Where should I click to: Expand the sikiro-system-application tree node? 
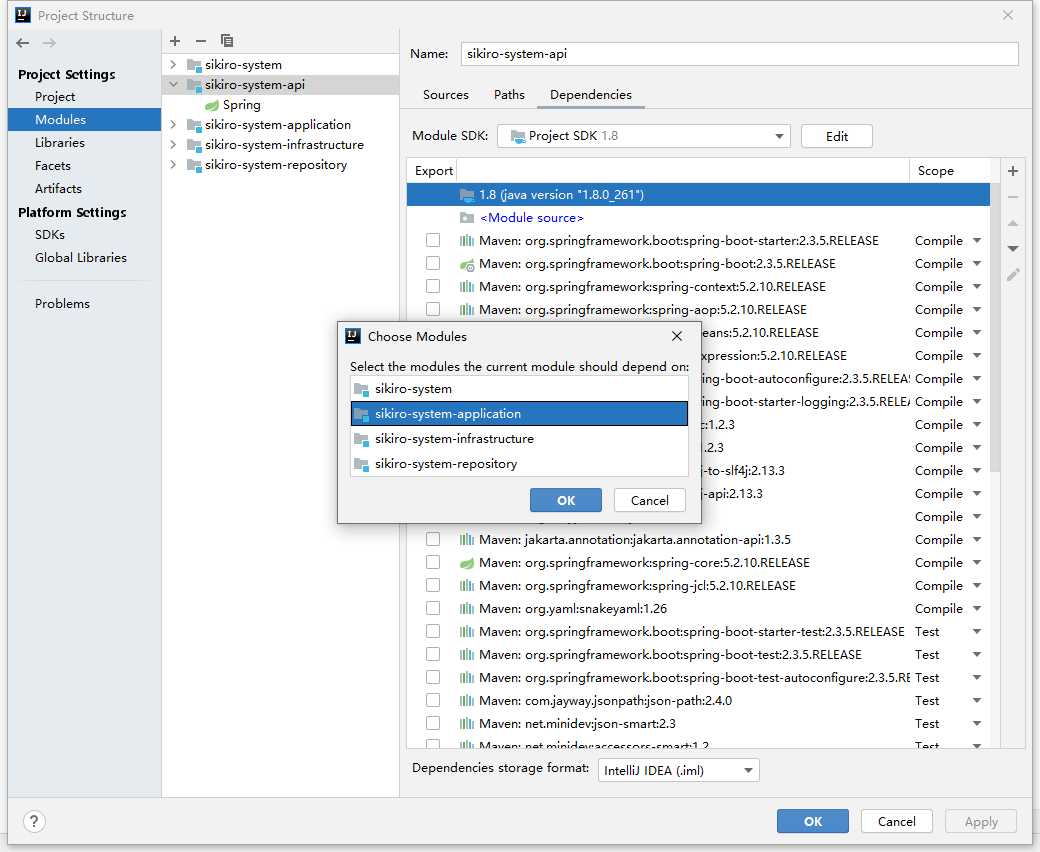point(173,125)
